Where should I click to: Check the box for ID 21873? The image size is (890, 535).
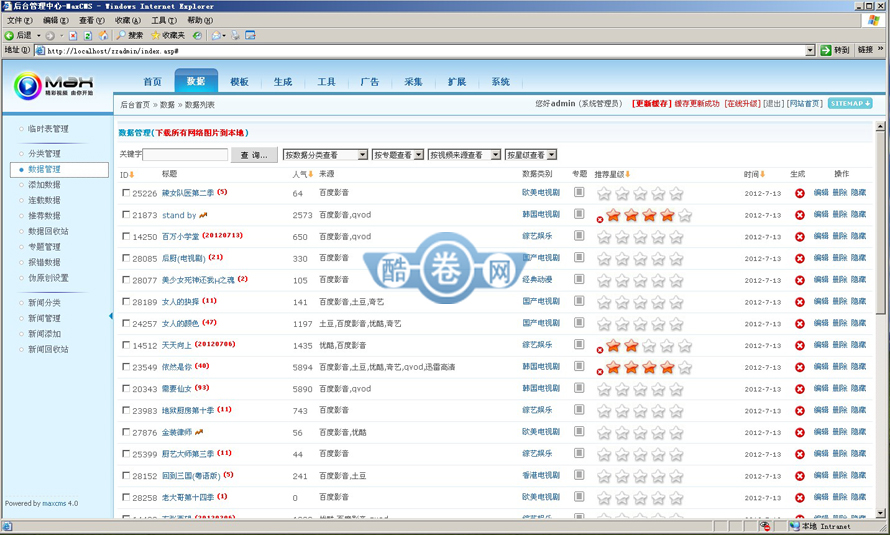coord(126,214)
